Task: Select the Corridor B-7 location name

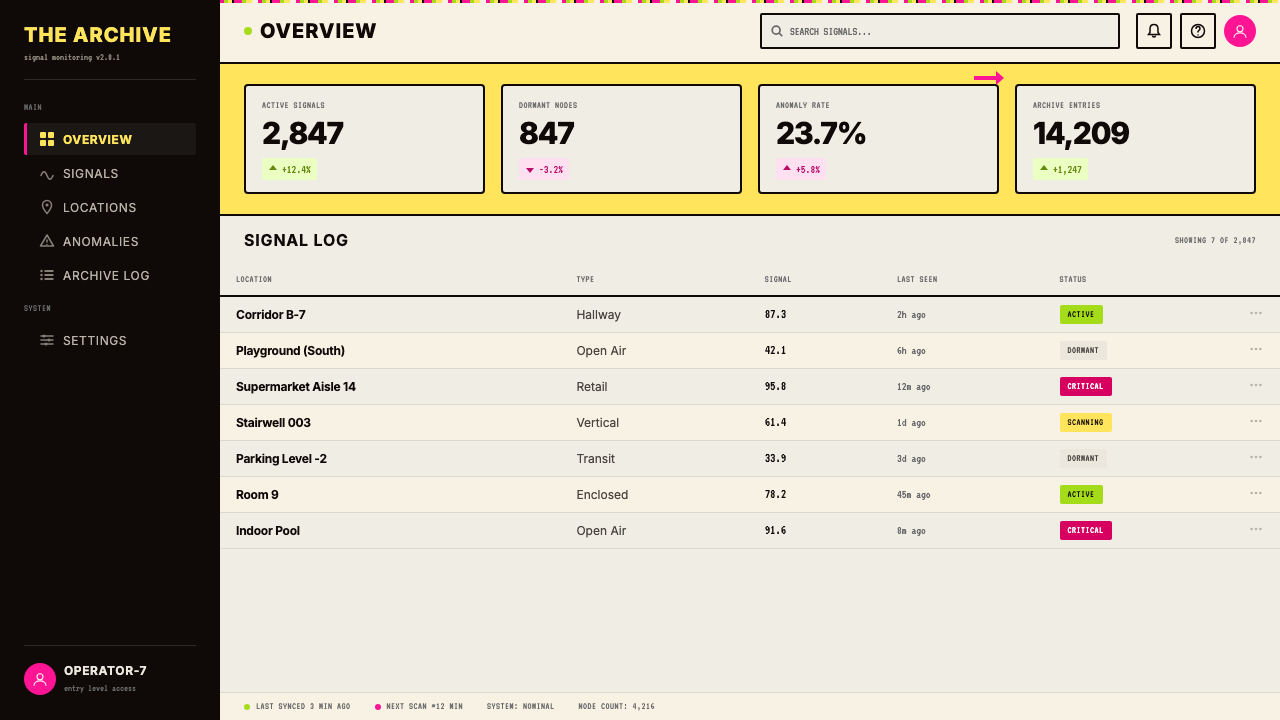Action: point(271,314)
